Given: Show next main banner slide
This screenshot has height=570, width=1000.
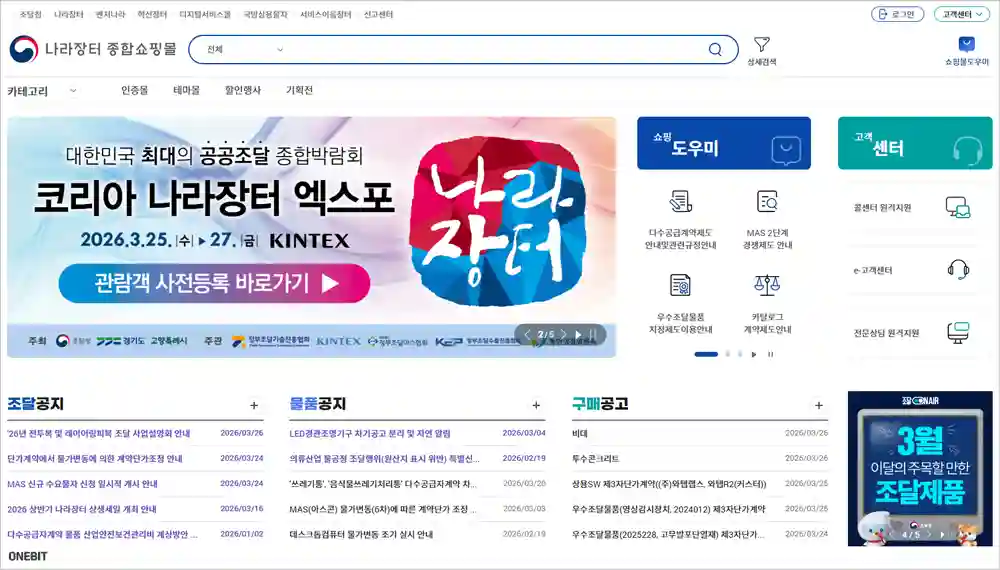Looking at the screenshot, I should (x=563, y=334).
